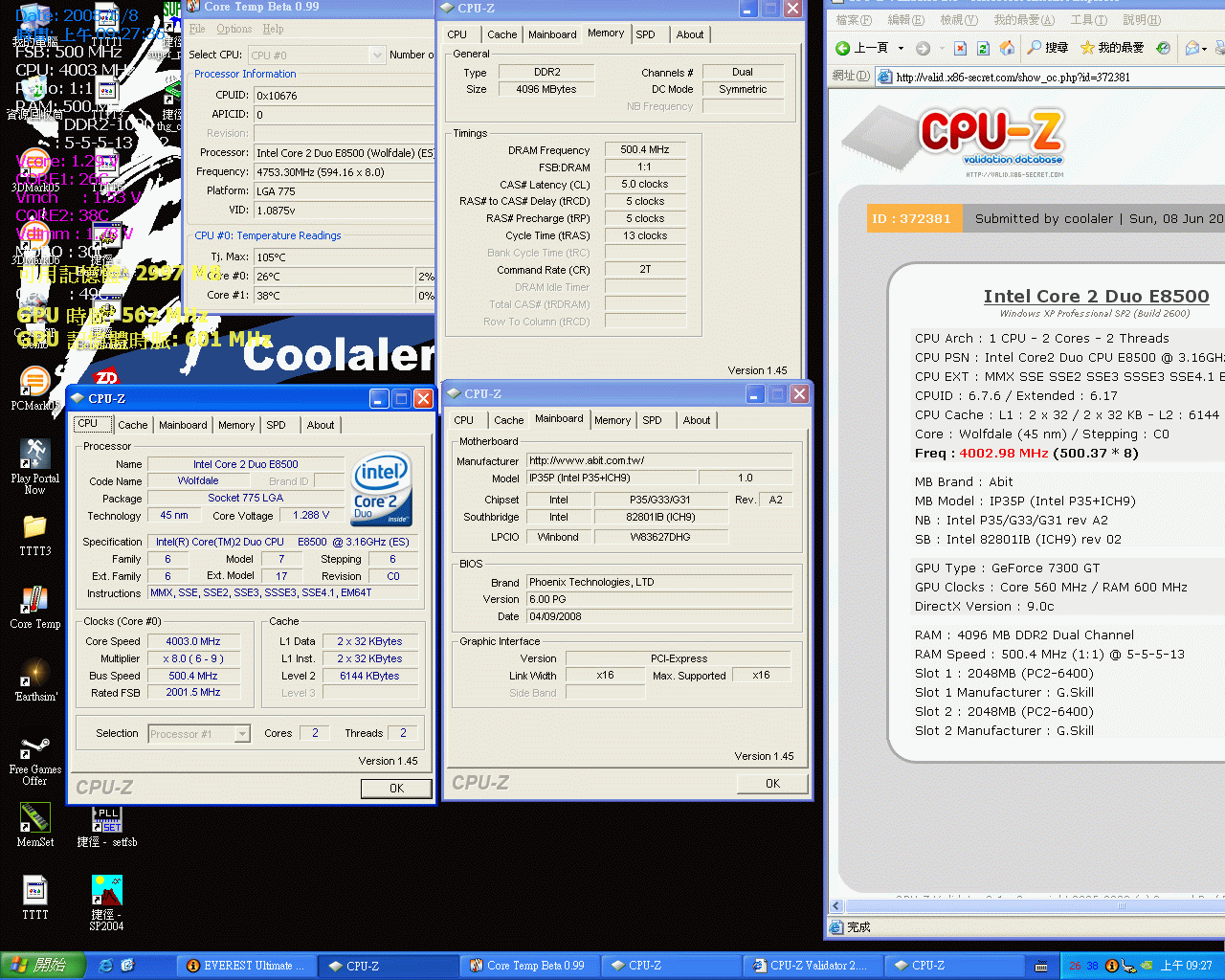Click the Rated FSB 2001.5 MHz value
1225x980 pixels.
pos(192,693)
